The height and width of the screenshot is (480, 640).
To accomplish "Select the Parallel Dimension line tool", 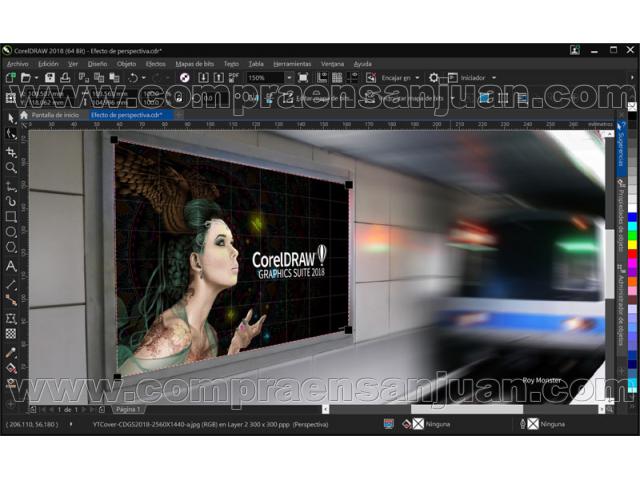I will tap(11, 284).
